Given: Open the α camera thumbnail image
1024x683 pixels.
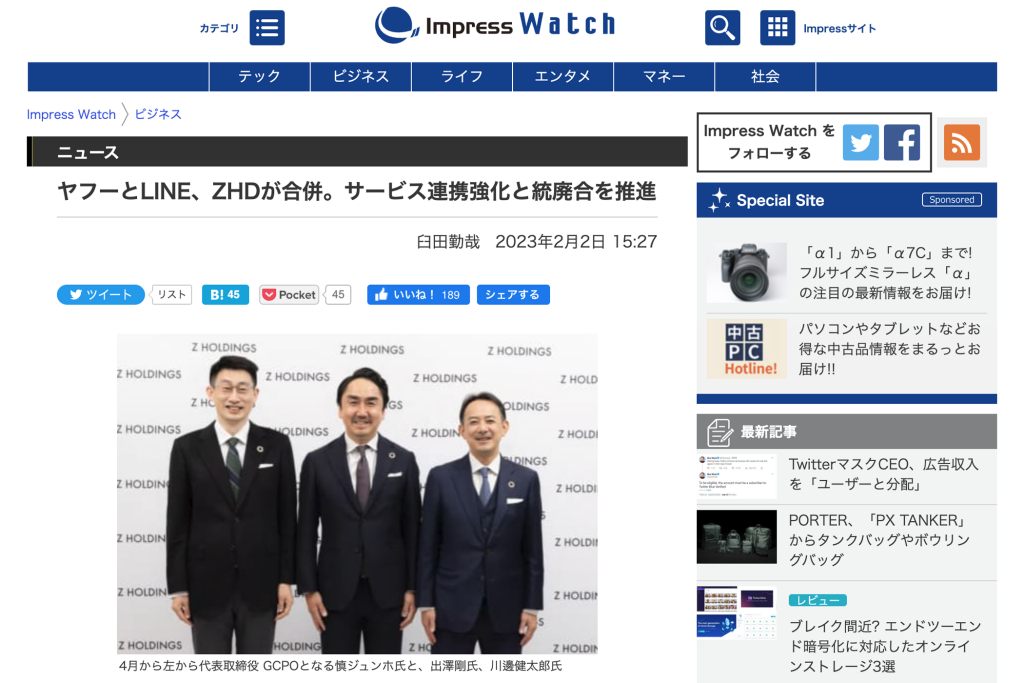Looking at the screenshot, I should 746,272.
